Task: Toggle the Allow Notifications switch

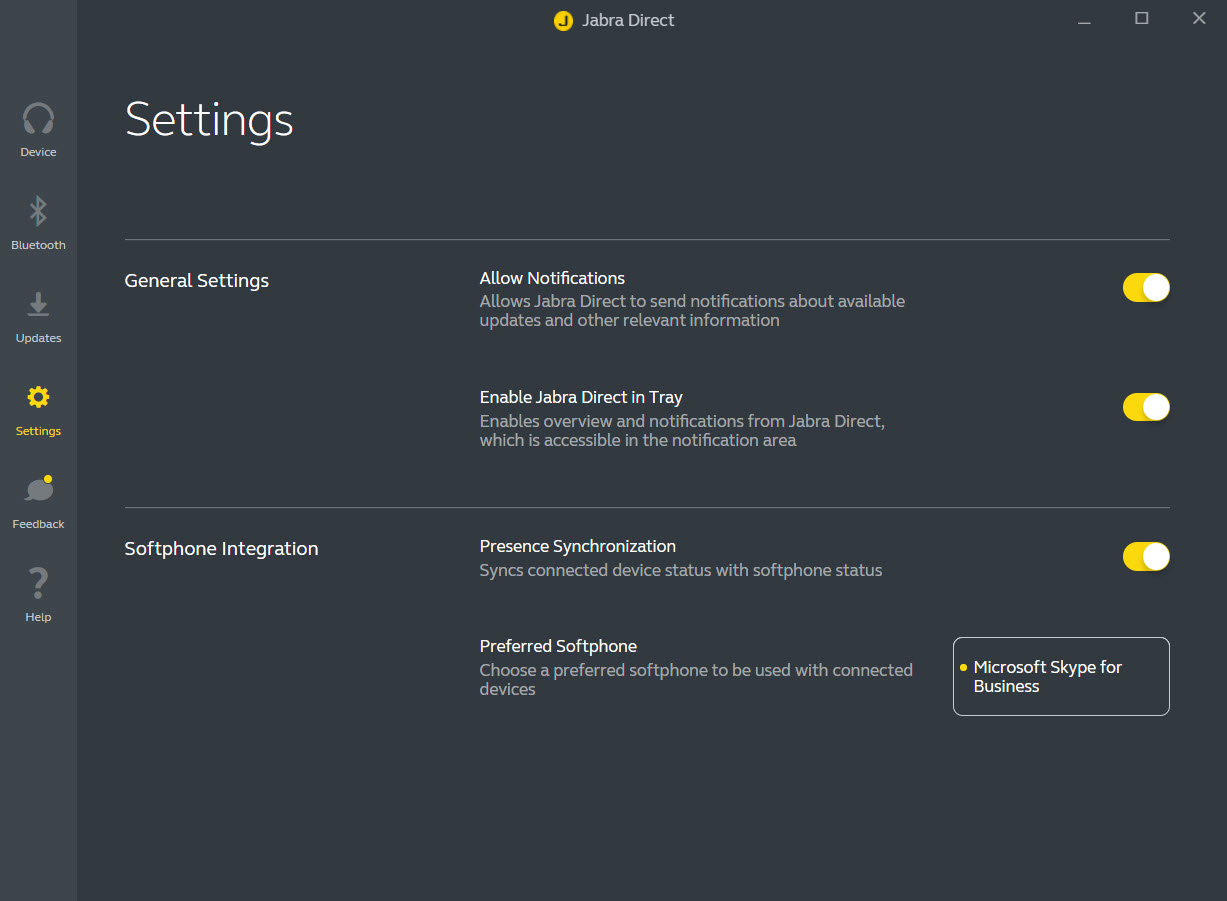Action: click(x=1146, y=288)
